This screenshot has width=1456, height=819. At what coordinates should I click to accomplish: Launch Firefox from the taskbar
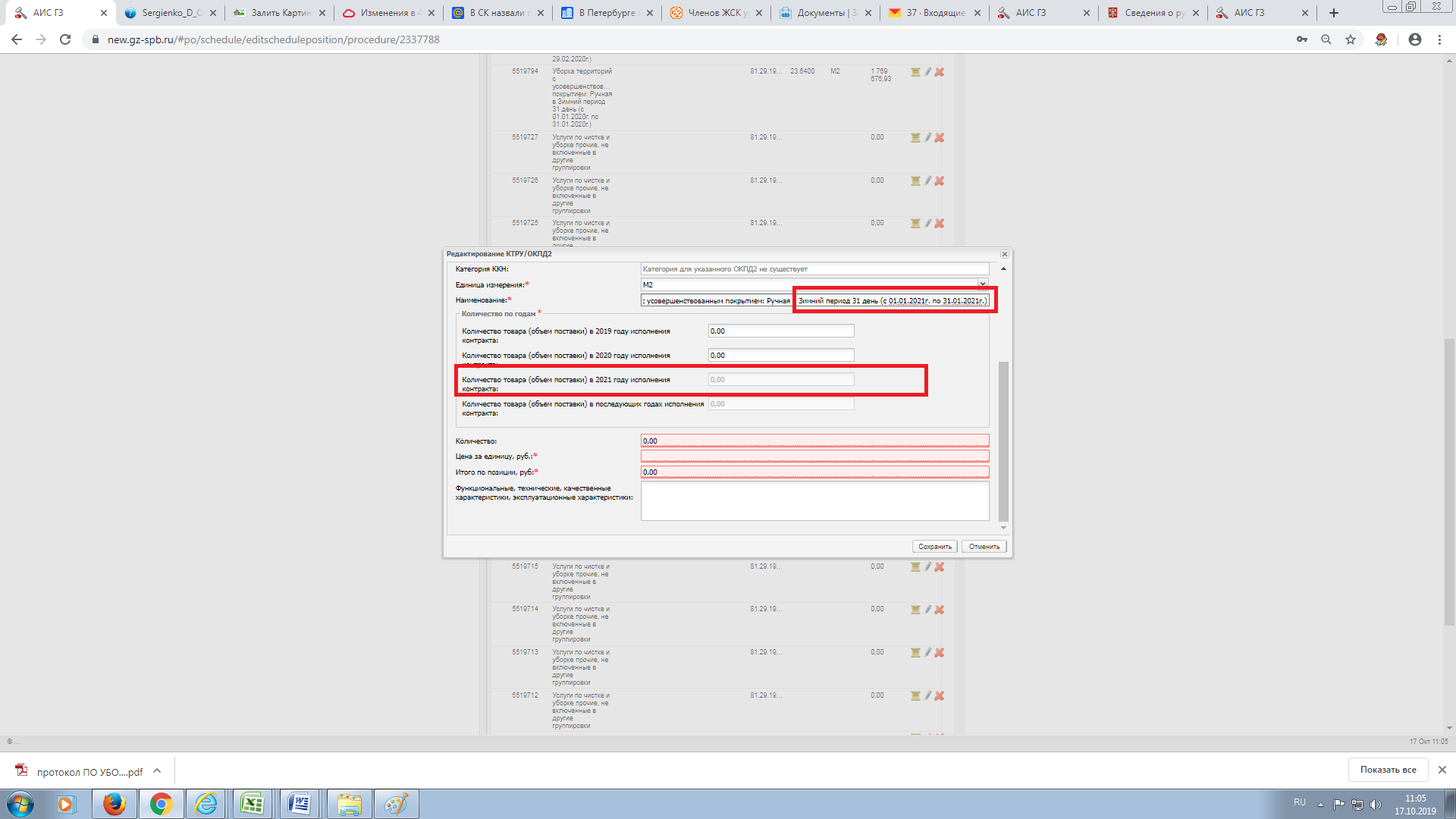(x=115, y=804)
